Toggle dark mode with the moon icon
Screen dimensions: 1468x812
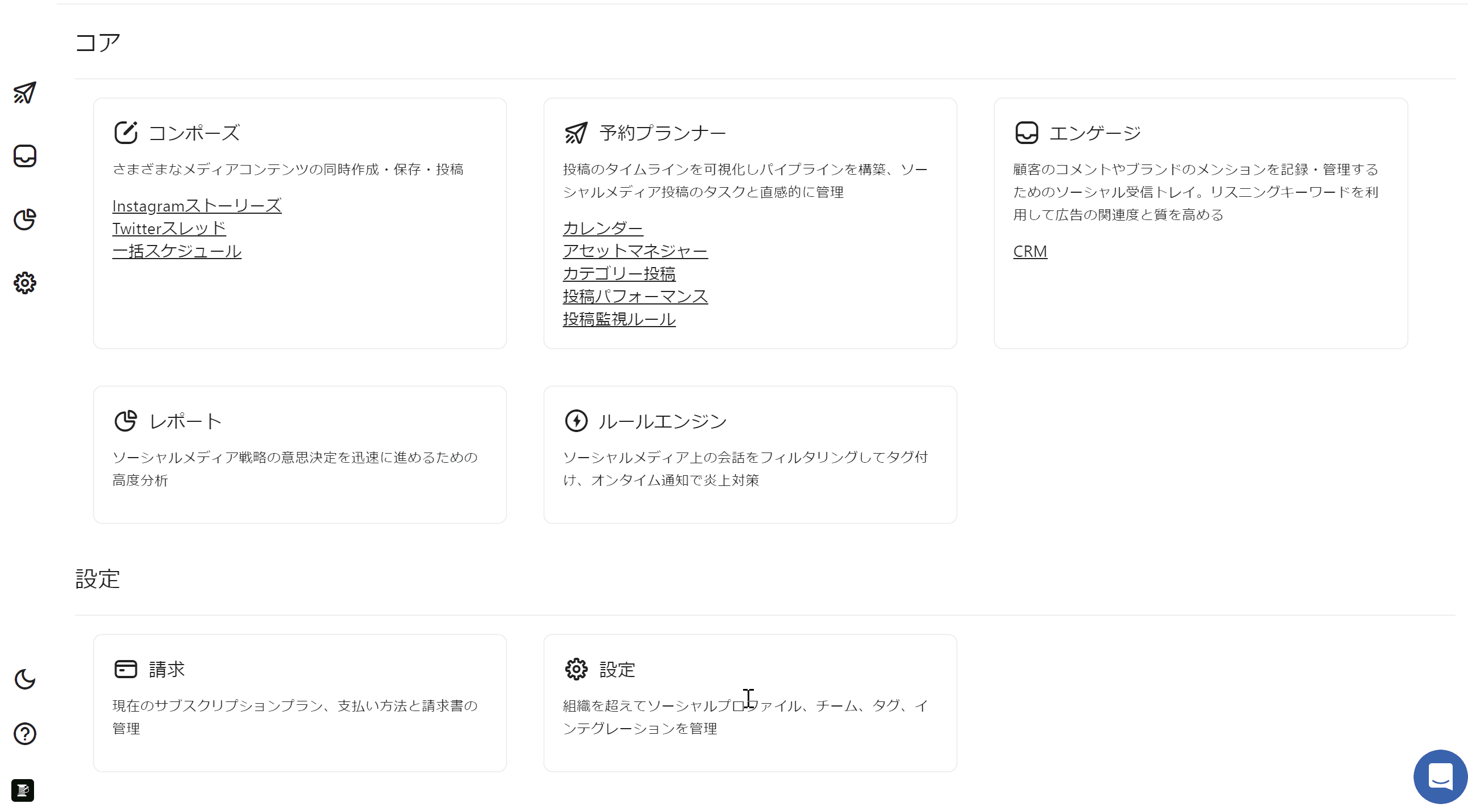pyautogui.click(x=24, y=679)
